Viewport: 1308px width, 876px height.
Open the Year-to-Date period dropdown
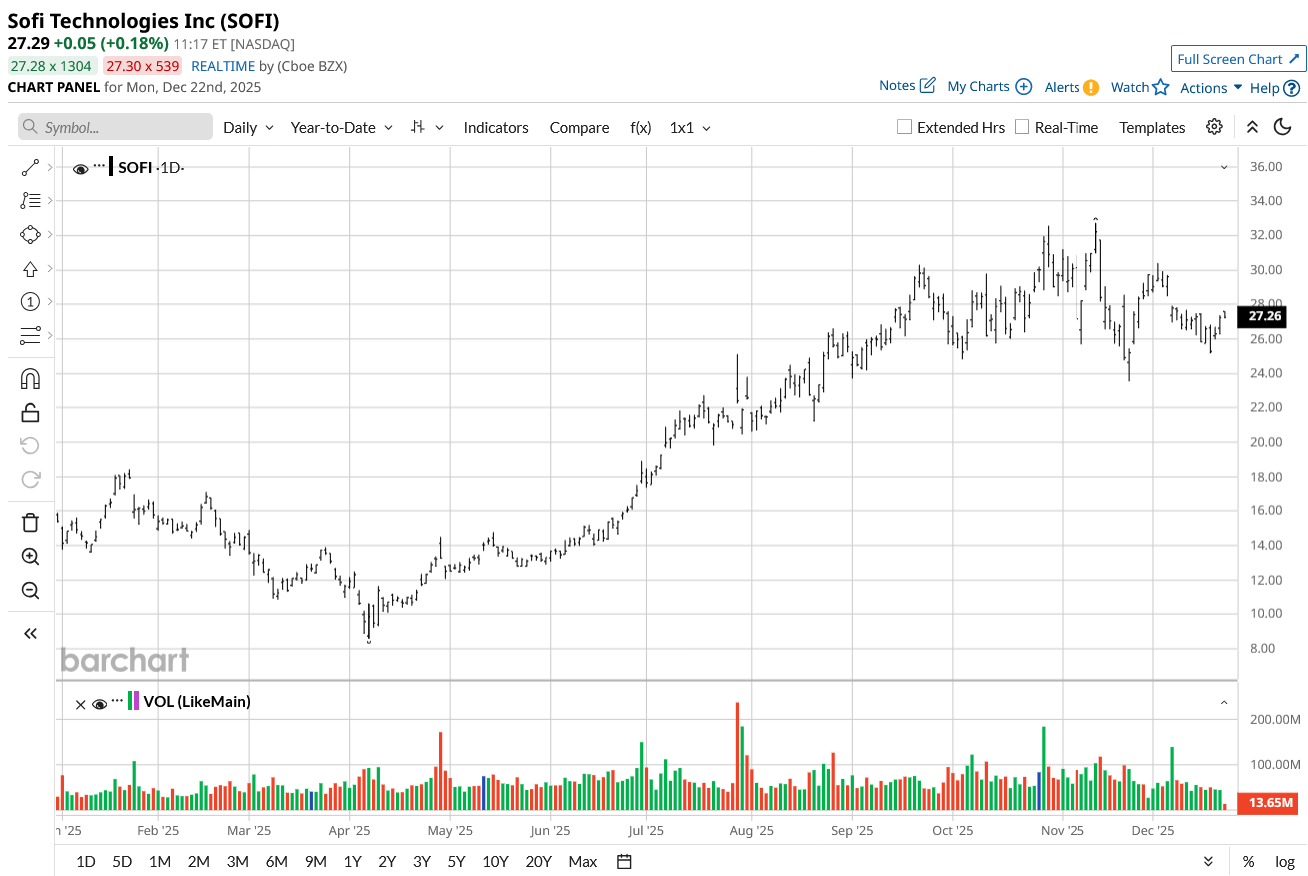(341, 127)
